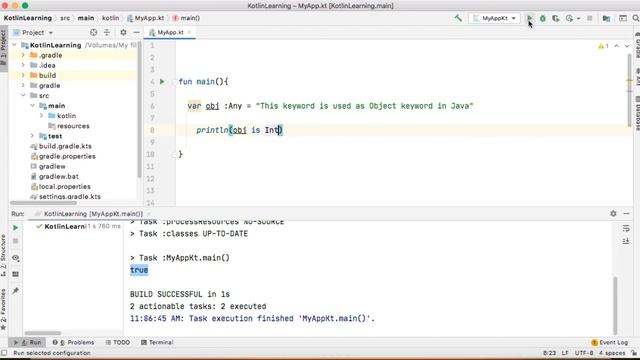Open the Event Log
Viewport: 640px width, 360px height.
pos(610,342)
